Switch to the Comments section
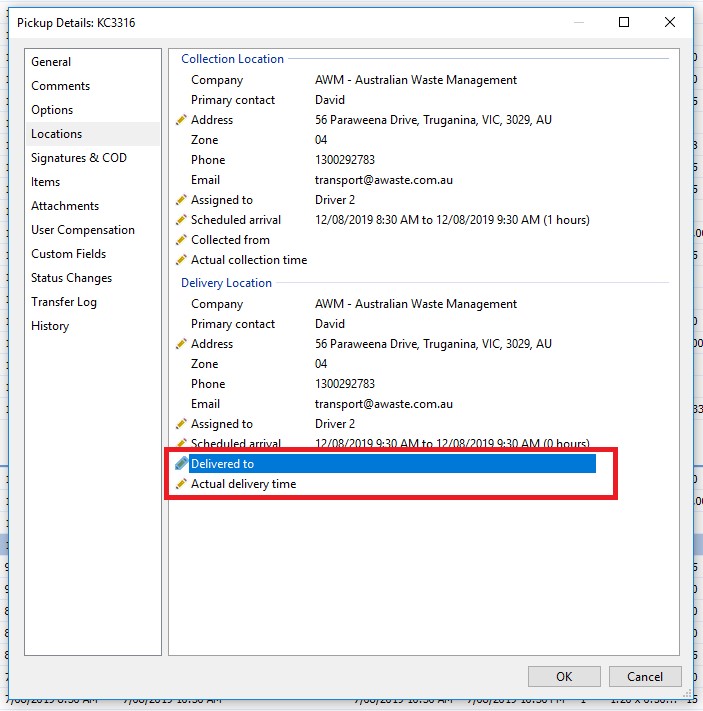 click(x=61, y=86)
